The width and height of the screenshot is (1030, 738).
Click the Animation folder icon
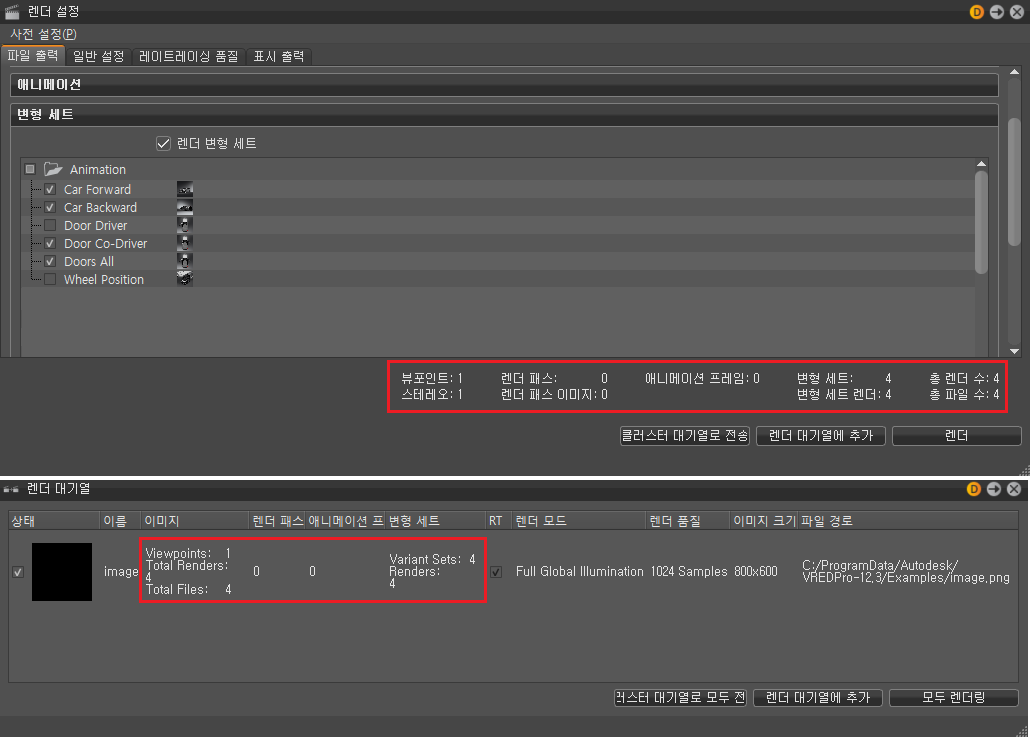(53, 169)
